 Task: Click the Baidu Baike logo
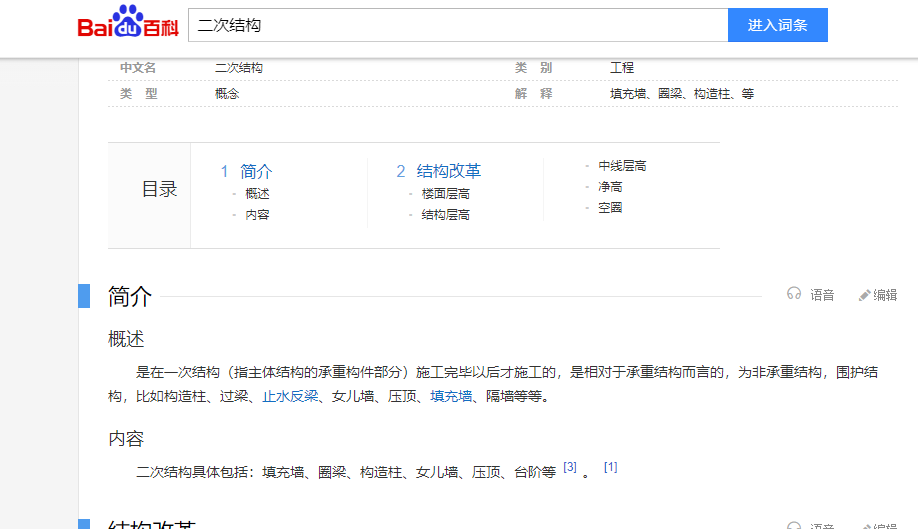click(x=128, y=22)
